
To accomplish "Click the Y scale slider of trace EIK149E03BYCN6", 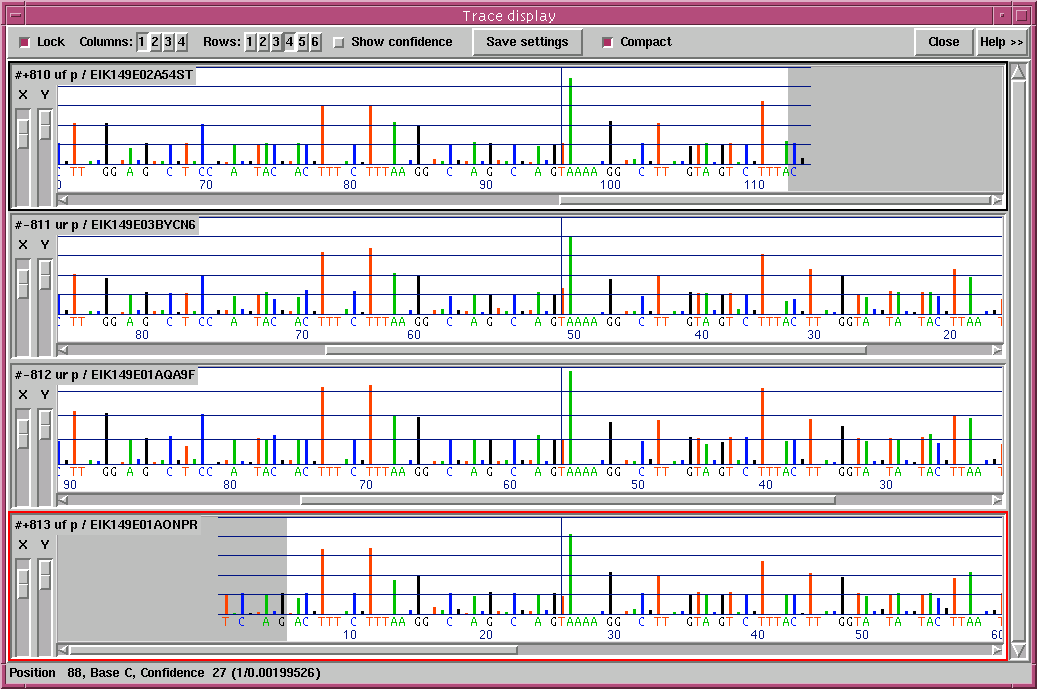I will [x=45, y=275].
